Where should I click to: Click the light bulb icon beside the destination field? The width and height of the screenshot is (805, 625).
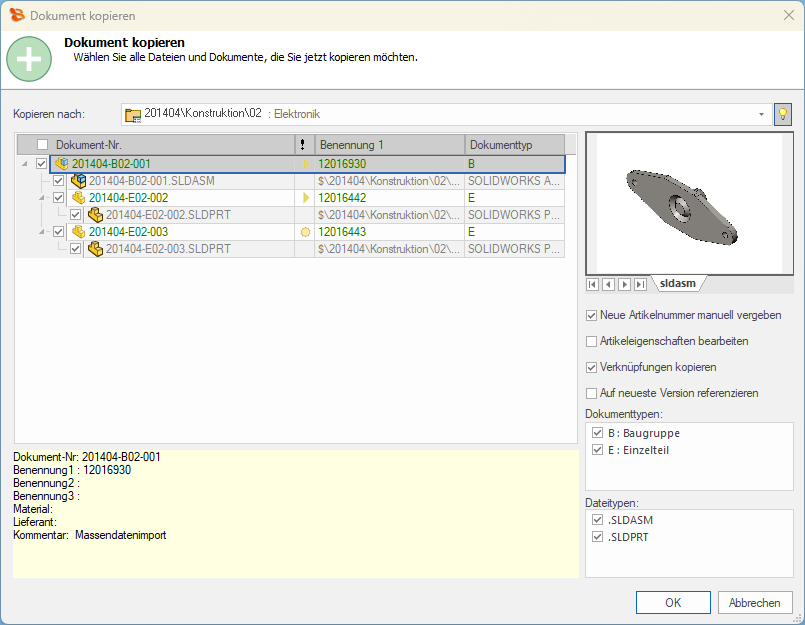coord(782,114)
